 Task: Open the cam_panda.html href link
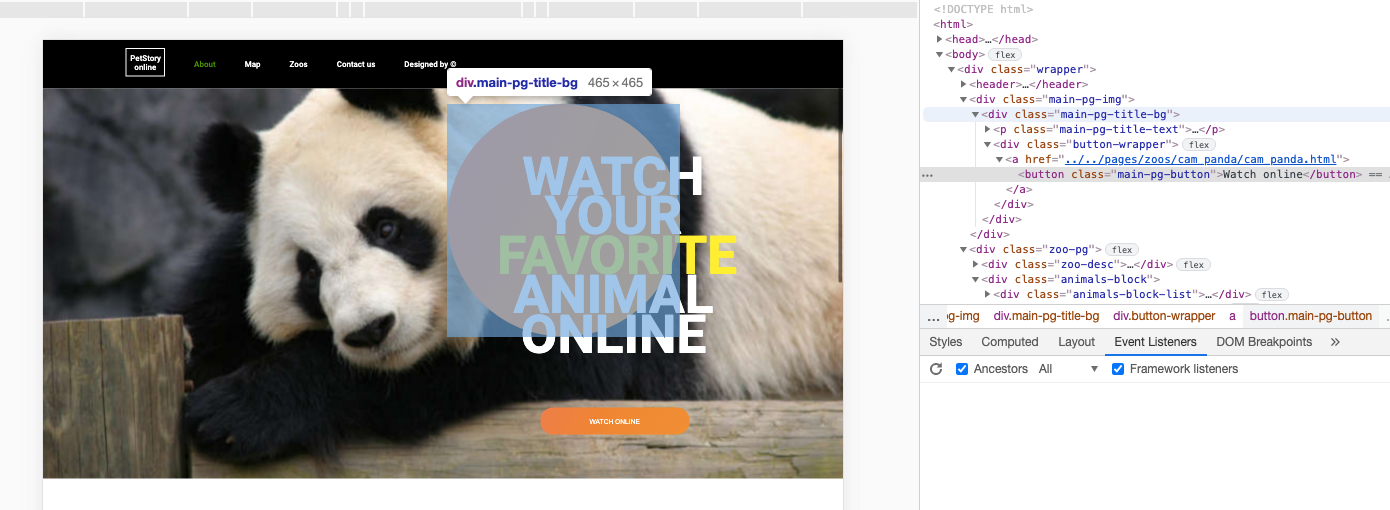pos(1200,160)
